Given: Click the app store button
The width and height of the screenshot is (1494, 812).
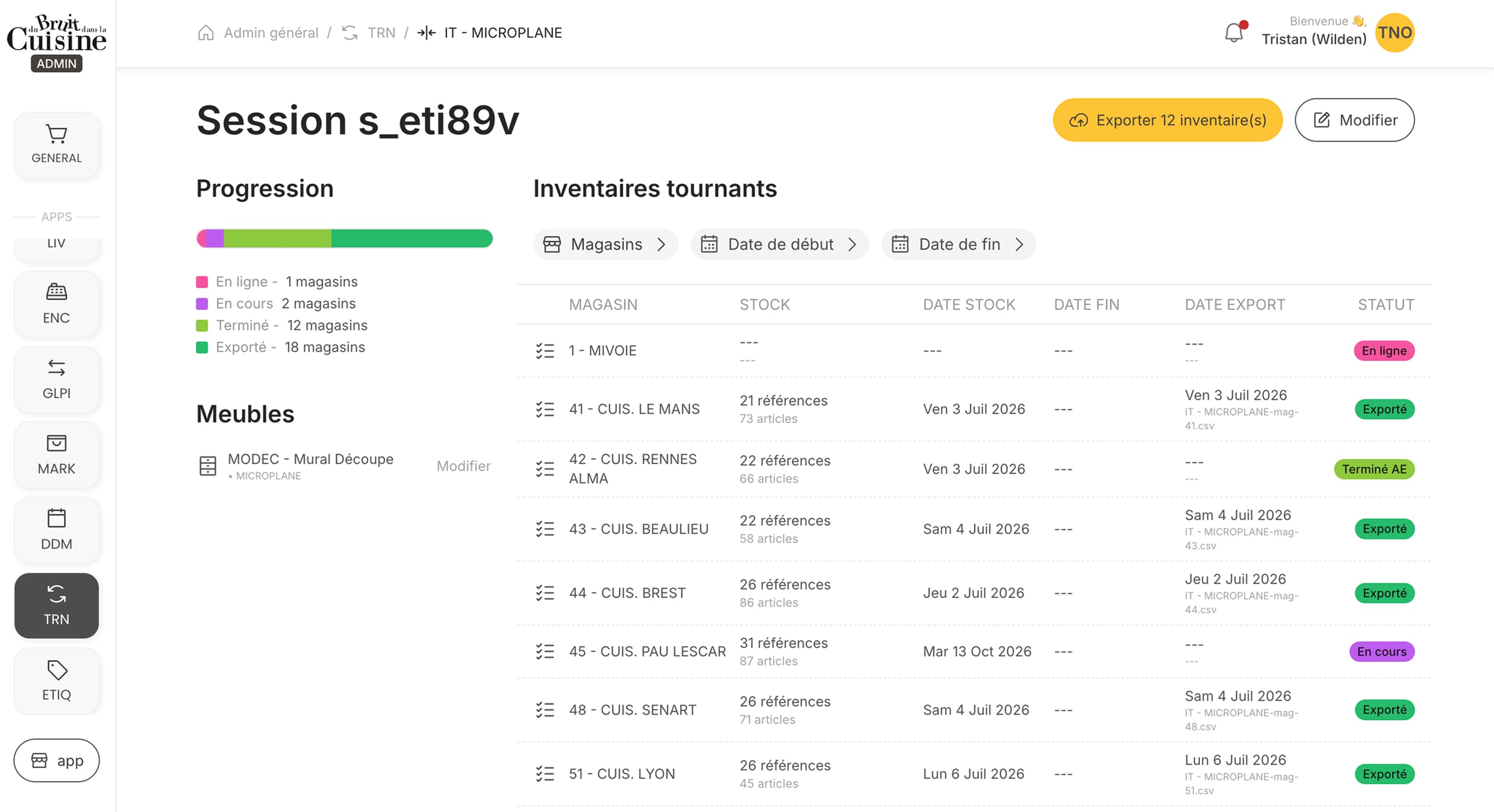Looking at the screenshot, I should click(x=56, y=761).
